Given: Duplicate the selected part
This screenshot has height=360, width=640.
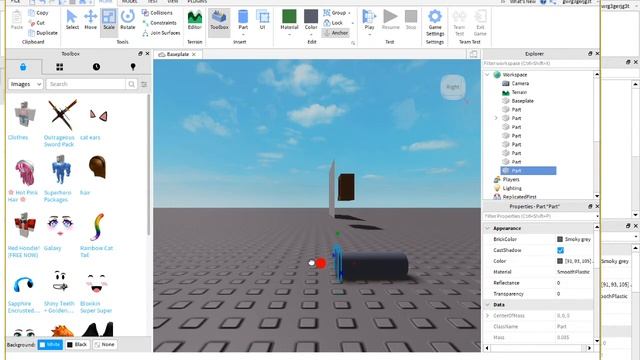Looking at the screenshot, I should pos(43,33).
